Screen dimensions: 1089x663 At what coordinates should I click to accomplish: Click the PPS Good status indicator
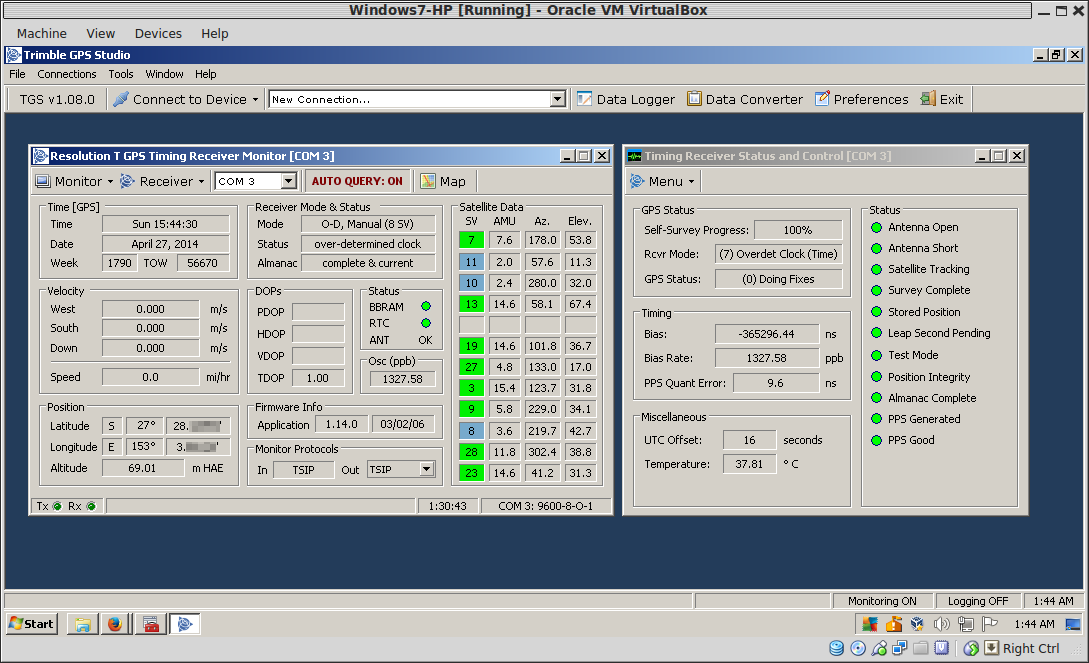(x=877, y=440)
